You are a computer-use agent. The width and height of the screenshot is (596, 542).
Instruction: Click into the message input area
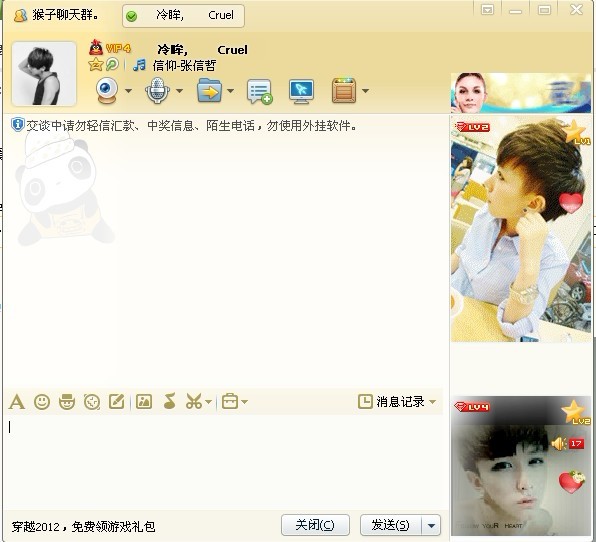(x=225, y=462)
